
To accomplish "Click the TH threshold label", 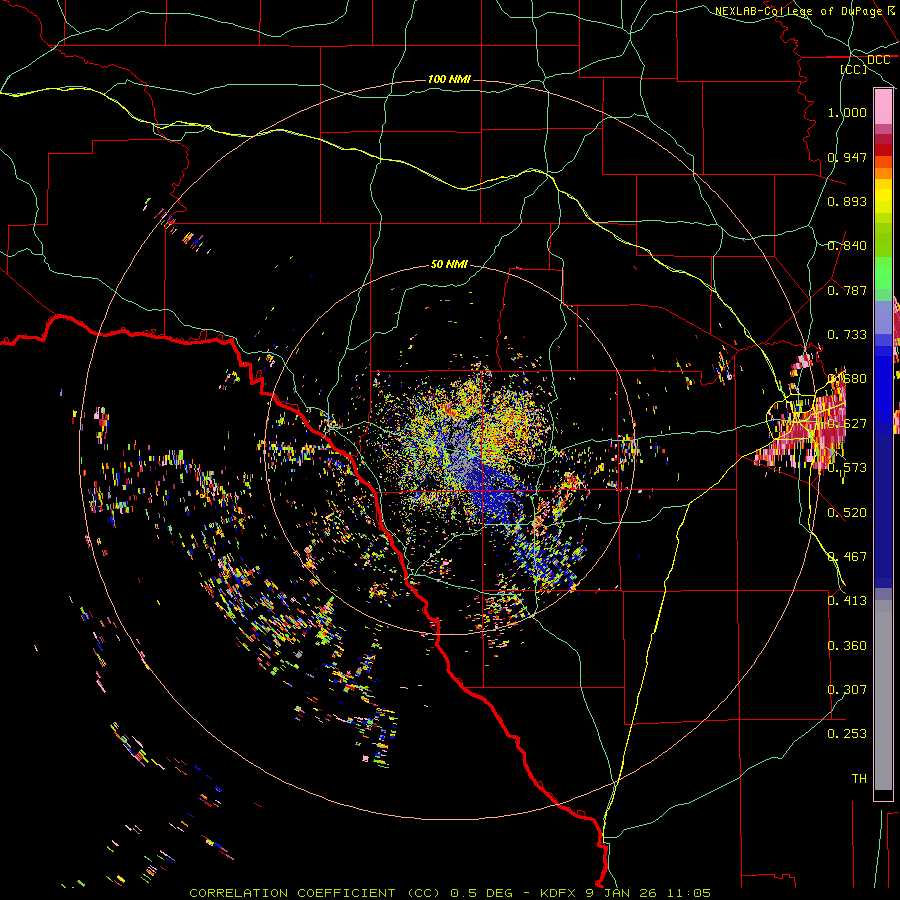I will point(859,779).
